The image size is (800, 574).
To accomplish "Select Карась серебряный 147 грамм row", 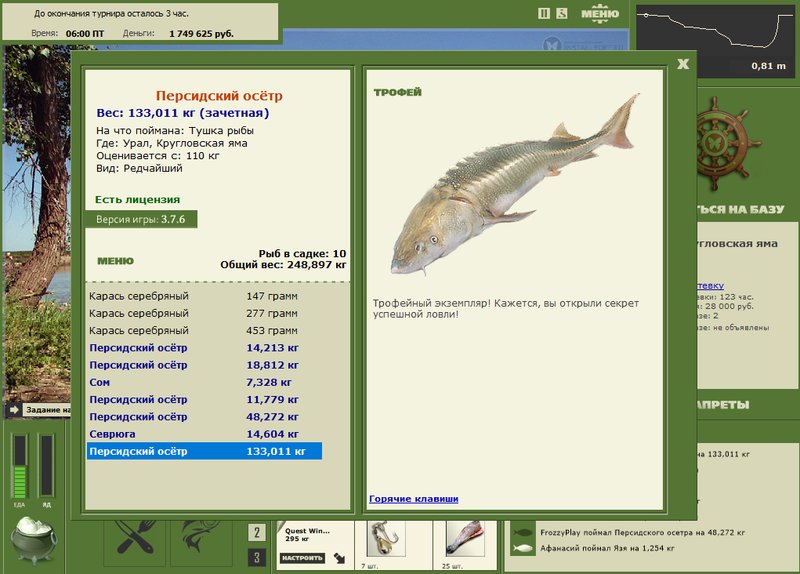I will click(x=204, y=296).
